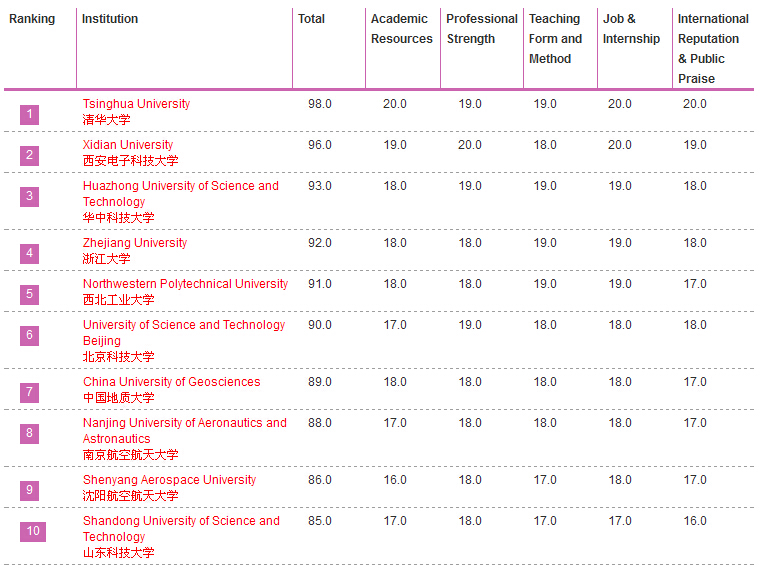The image size is (766, 573).
Task: Click the Job & Internship header
Action: [x=631, y=29]
